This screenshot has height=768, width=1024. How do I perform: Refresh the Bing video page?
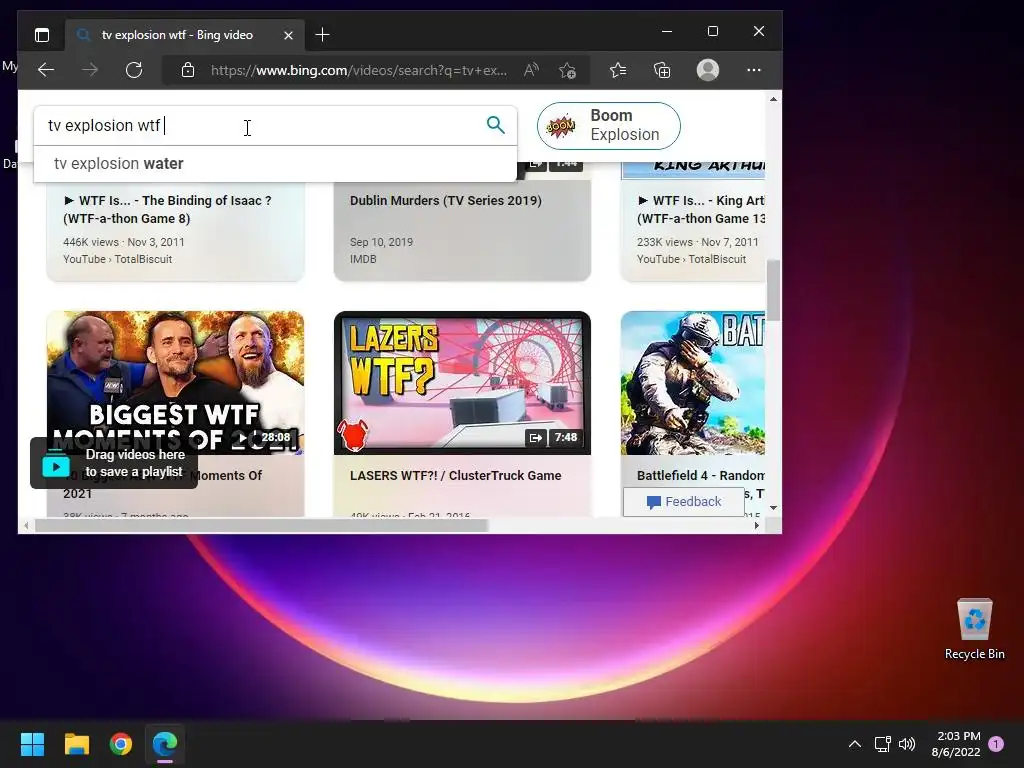[134, 70]
